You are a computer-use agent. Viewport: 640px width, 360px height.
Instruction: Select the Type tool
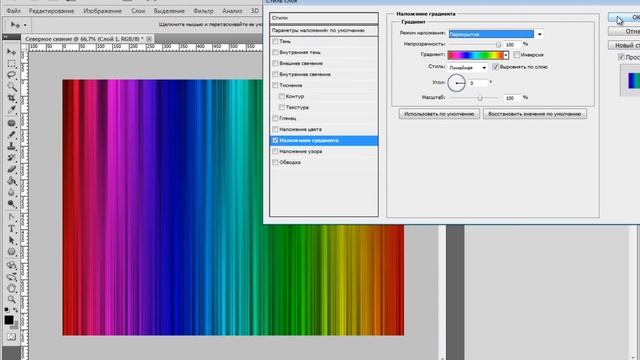point(11,229)
